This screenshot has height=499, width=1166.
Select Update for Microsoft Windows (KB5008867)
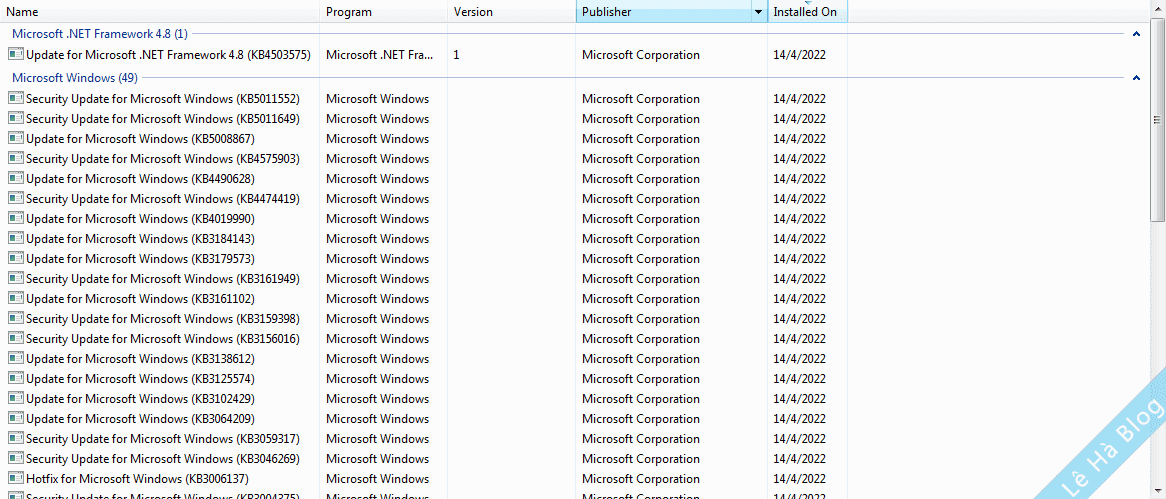pos(141,138)
